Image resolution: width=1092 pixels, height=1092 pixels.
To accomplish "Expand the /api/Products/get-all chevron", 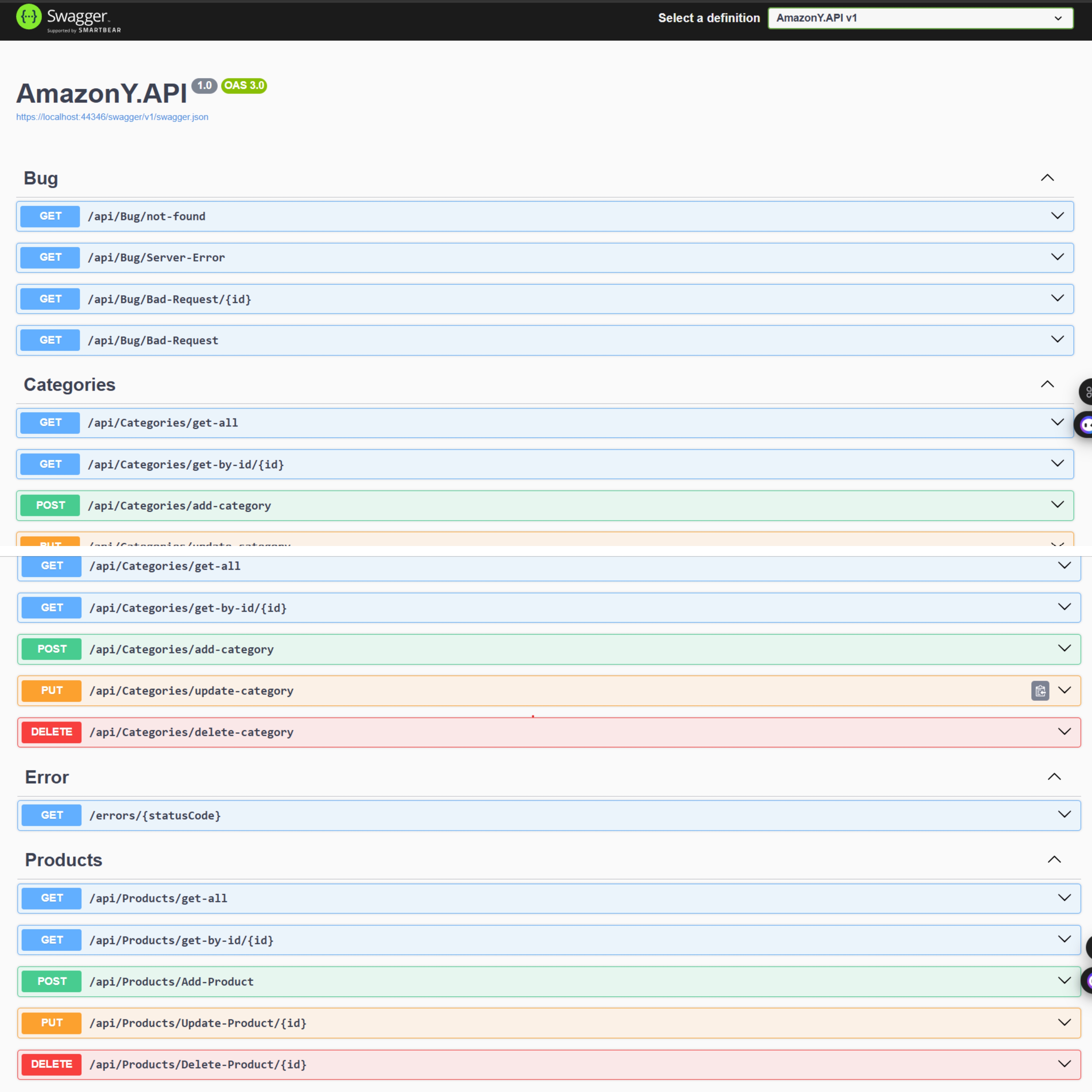I will [1064, 898].
